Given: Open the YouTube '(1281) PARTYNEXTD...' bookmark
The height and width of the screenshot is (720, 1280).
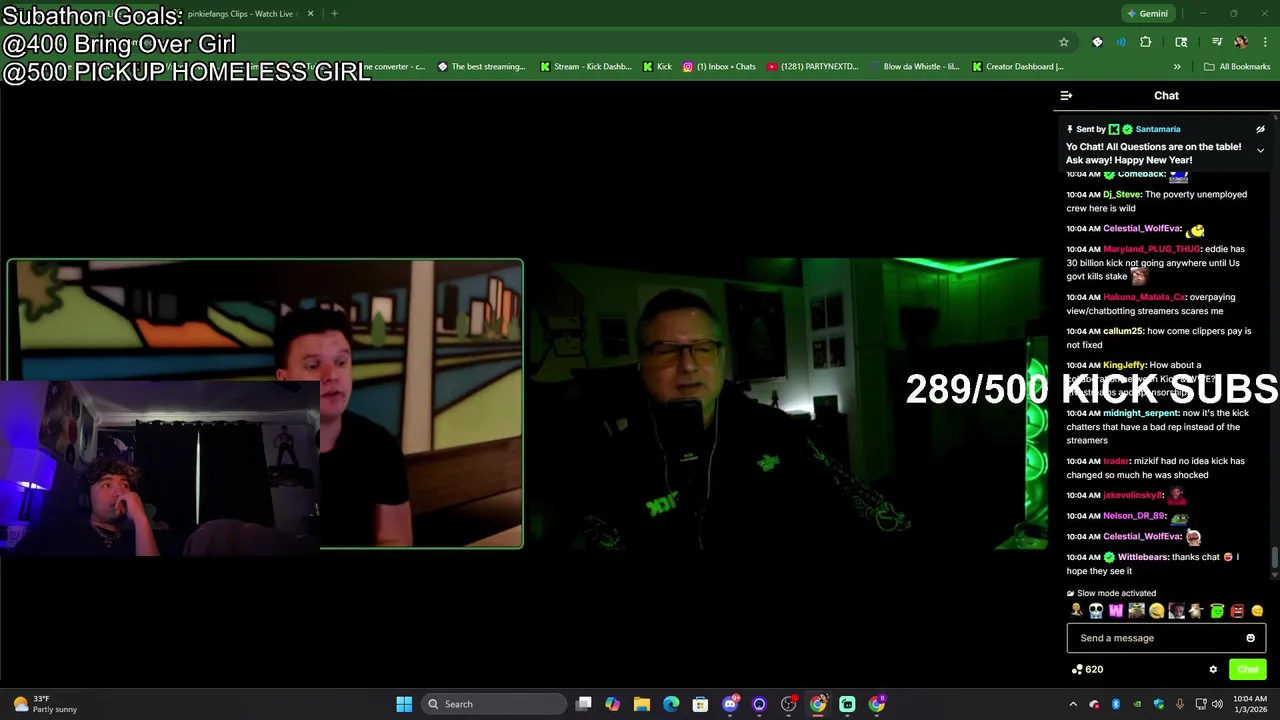Looking at the screenshot, I should (x=813, y=67).
